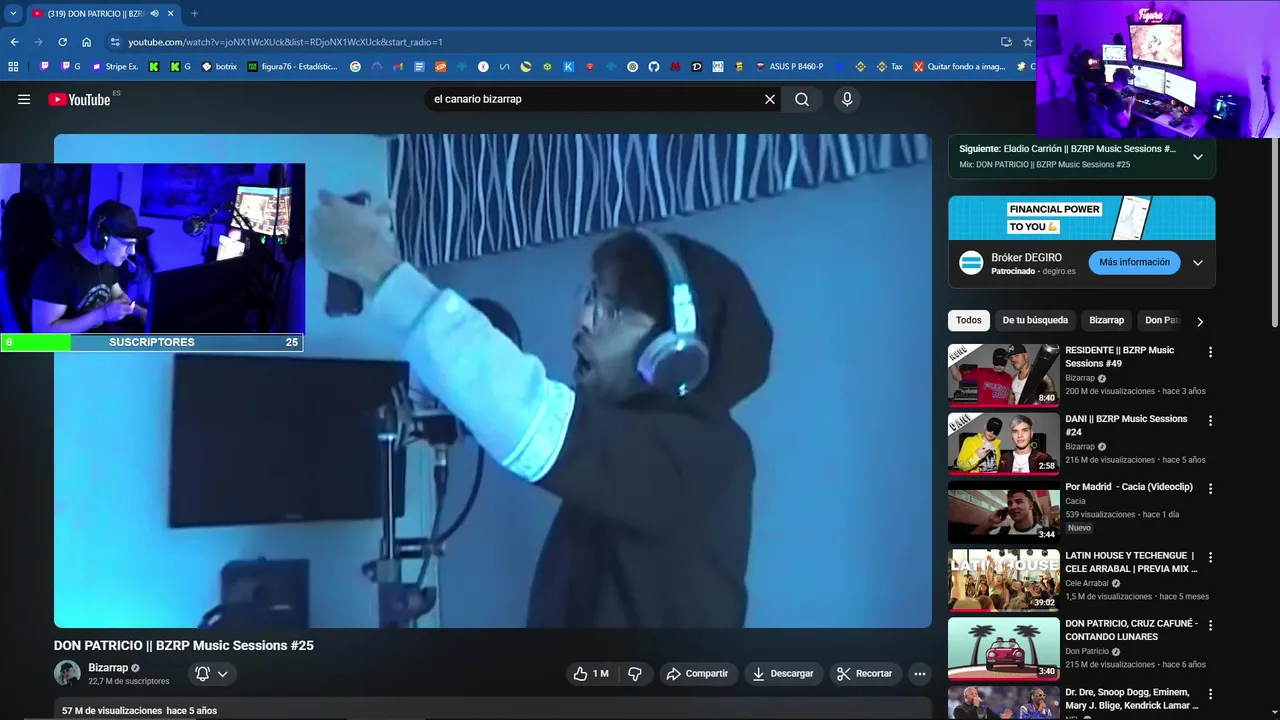Open the figura76 Estadístic... bookmark
Viewport: 1280px width, 720px height.
click(292, 67)
